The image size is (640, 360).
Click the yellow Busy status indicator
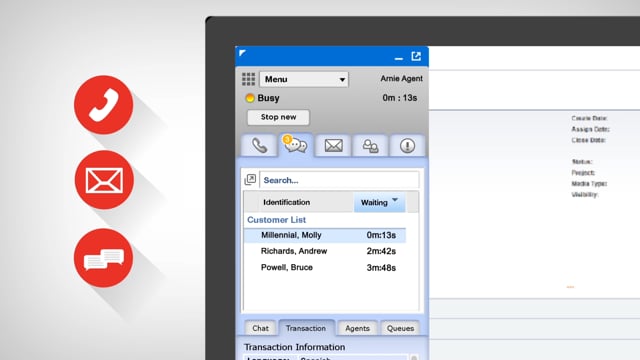(250, 98)
